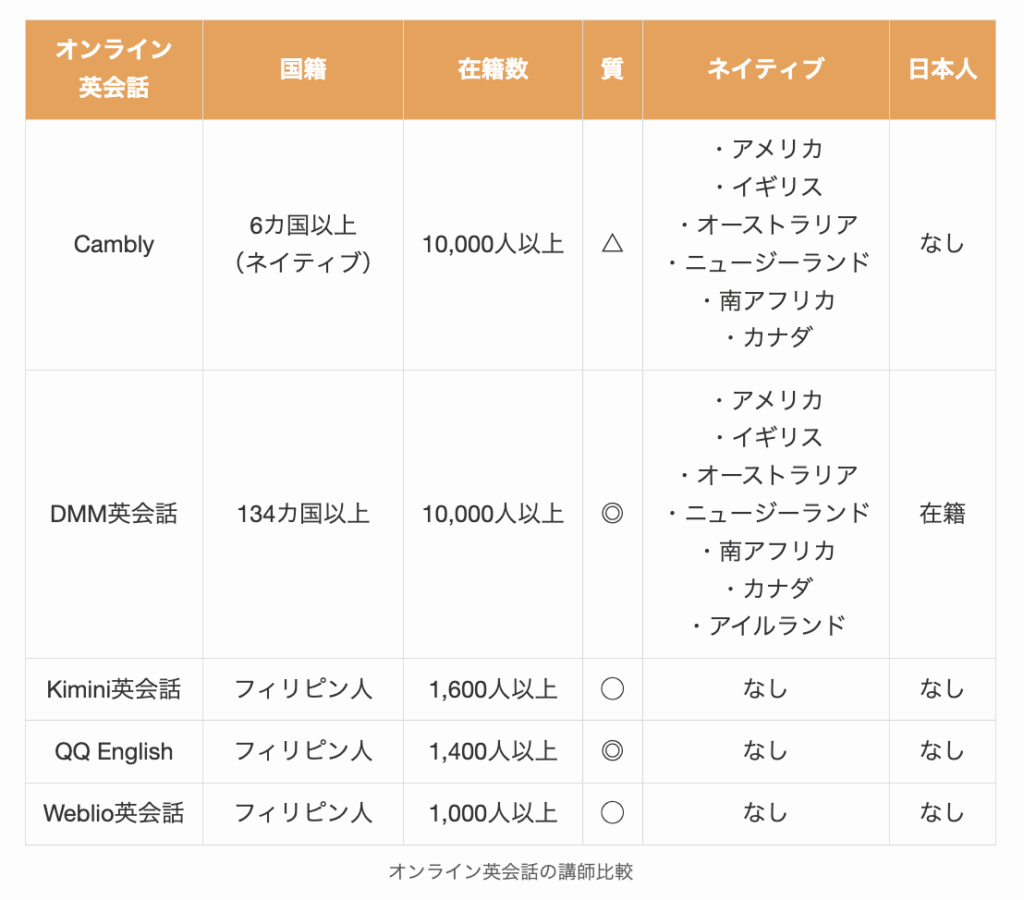
Task: Click the 在籍数 column header
Action: pos(493,69)
